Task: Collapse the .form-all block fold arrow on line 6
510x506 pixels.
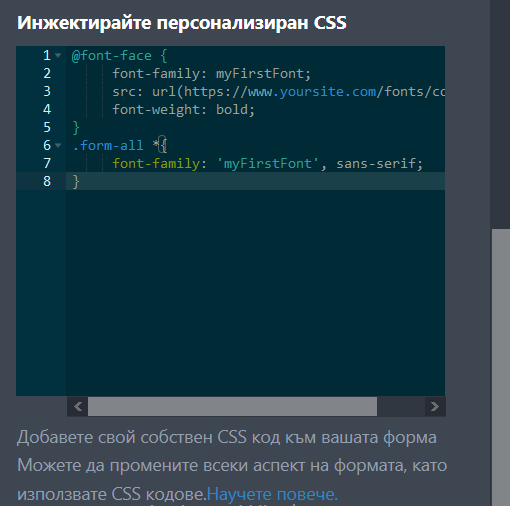Action: (58, 145)
